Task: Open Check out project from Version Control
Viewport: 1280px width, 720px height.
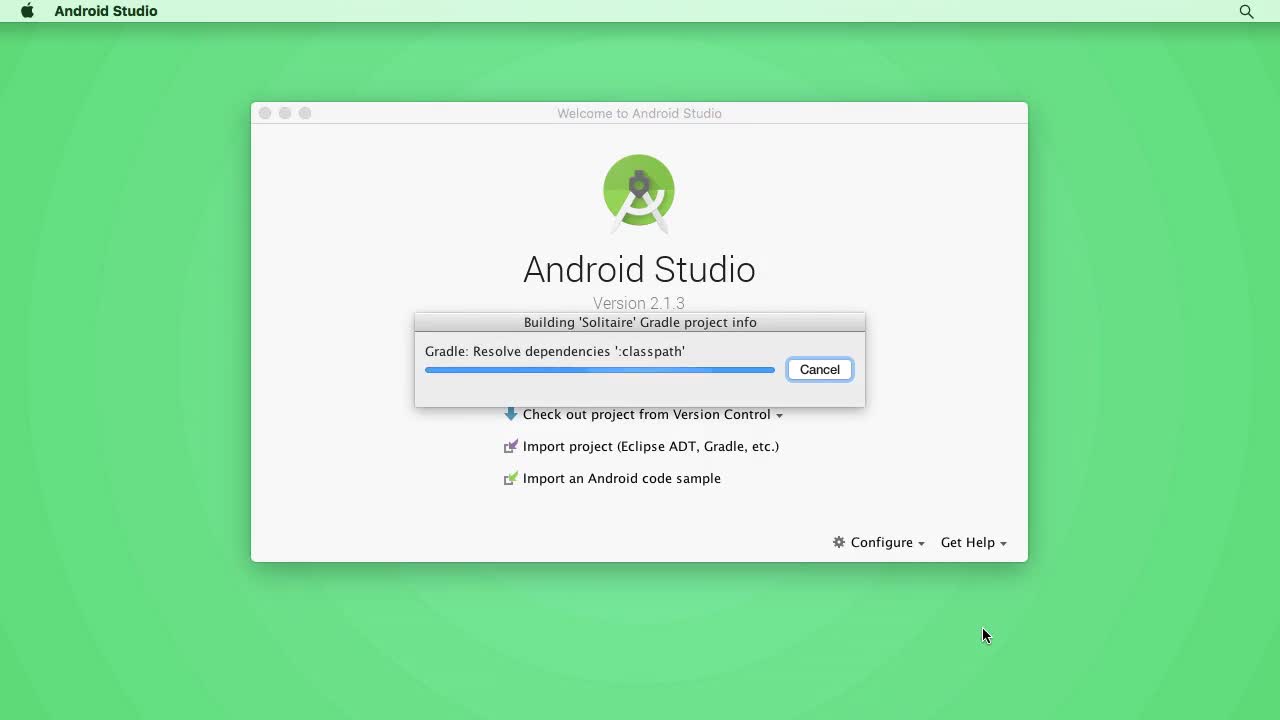Action: [646, 414]
